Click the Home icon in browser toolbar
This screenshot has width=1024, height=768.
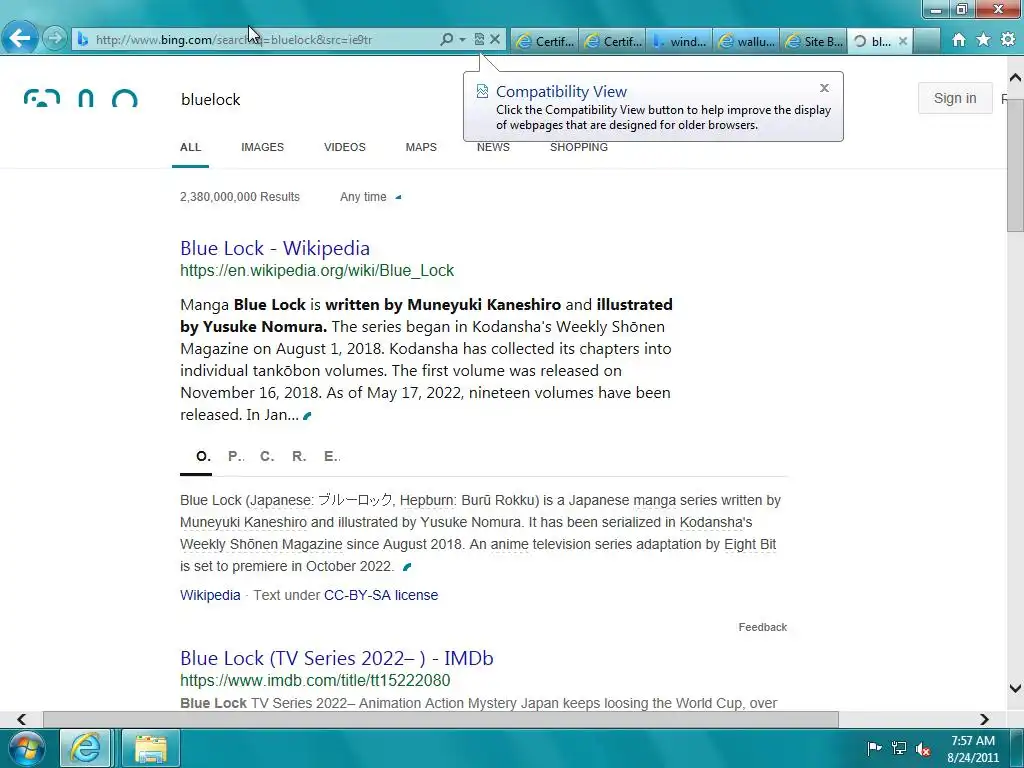(x=959, y=40)
